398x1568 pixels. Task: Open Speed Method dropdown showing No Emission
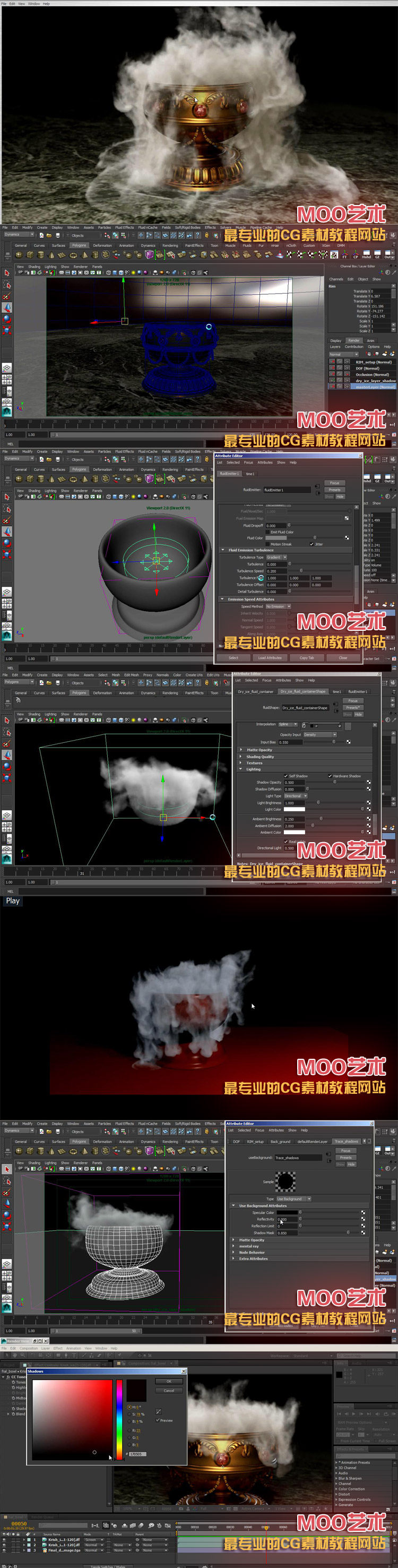click(278, 606)
